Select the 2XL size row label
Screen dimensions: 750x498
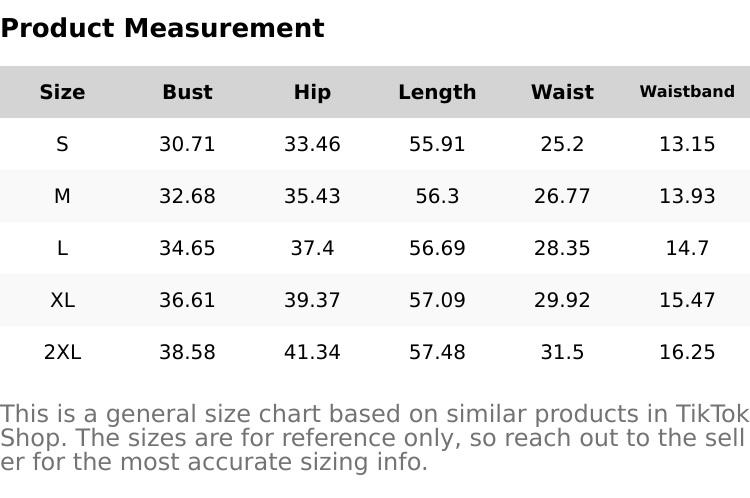[x=62, y=352]
